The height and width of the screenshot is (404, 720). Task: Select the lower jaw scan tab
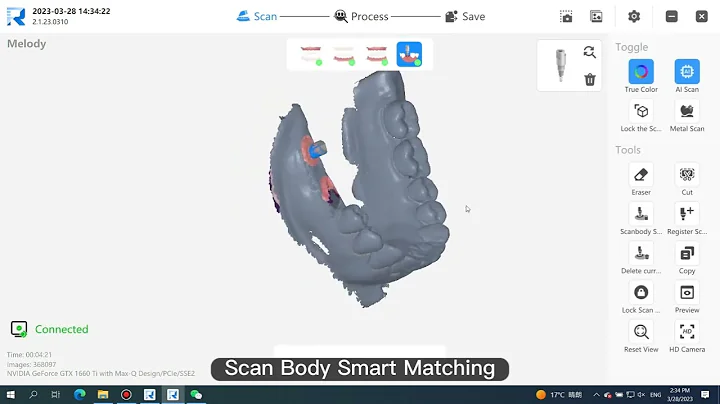click(343, 55)
